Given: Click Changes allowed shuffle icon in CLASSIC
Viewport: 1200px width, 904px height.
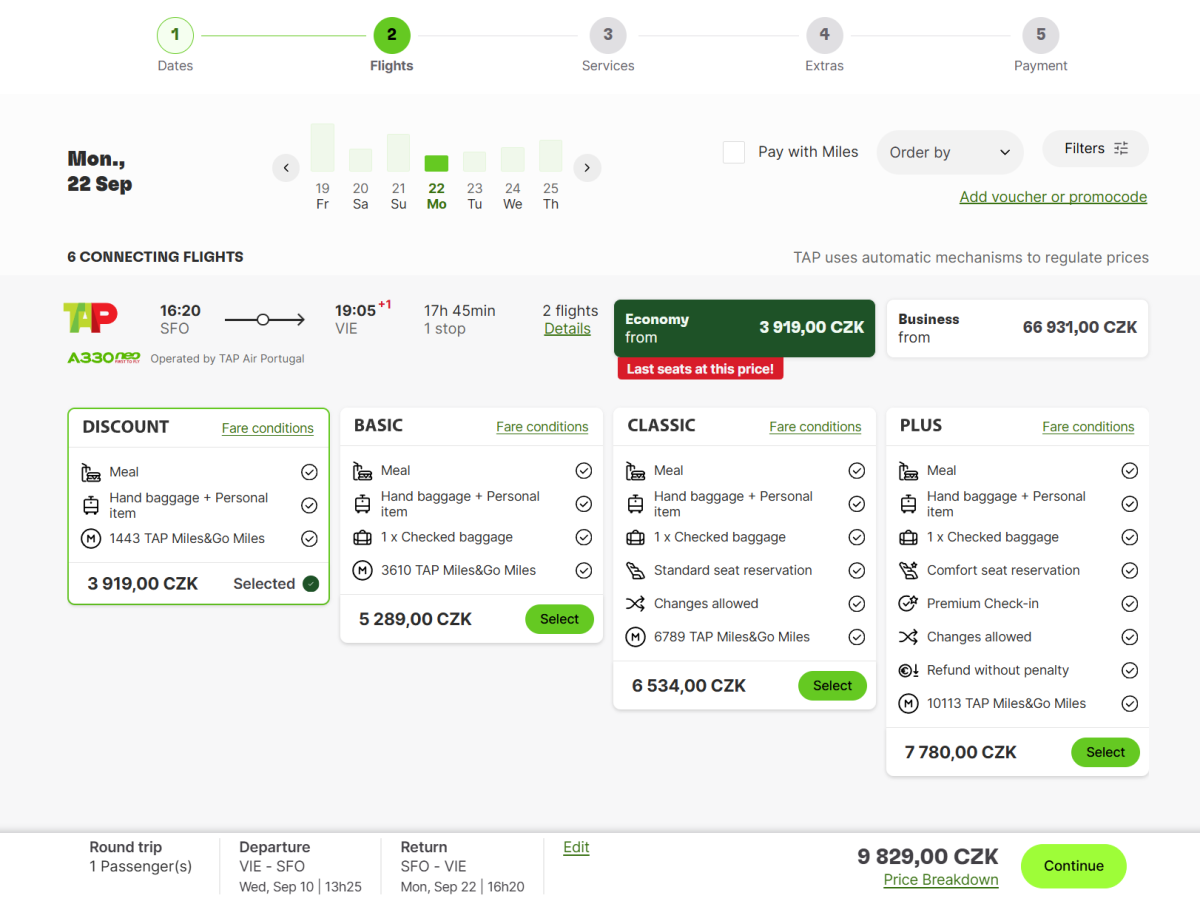Looking at the screenshot, I should click(x=635, y=604).
